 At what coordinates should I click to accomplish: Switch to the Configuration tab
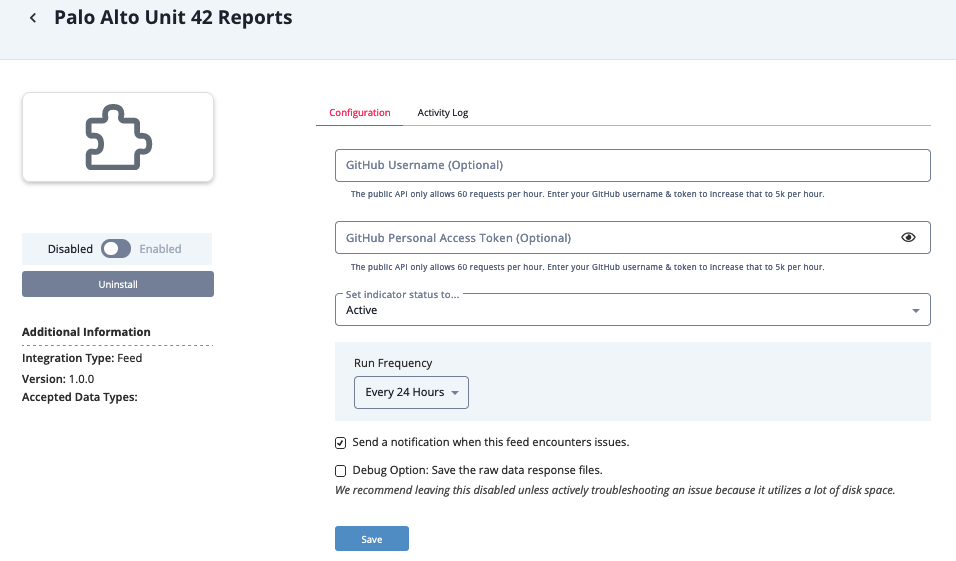[x=360, y=113]
